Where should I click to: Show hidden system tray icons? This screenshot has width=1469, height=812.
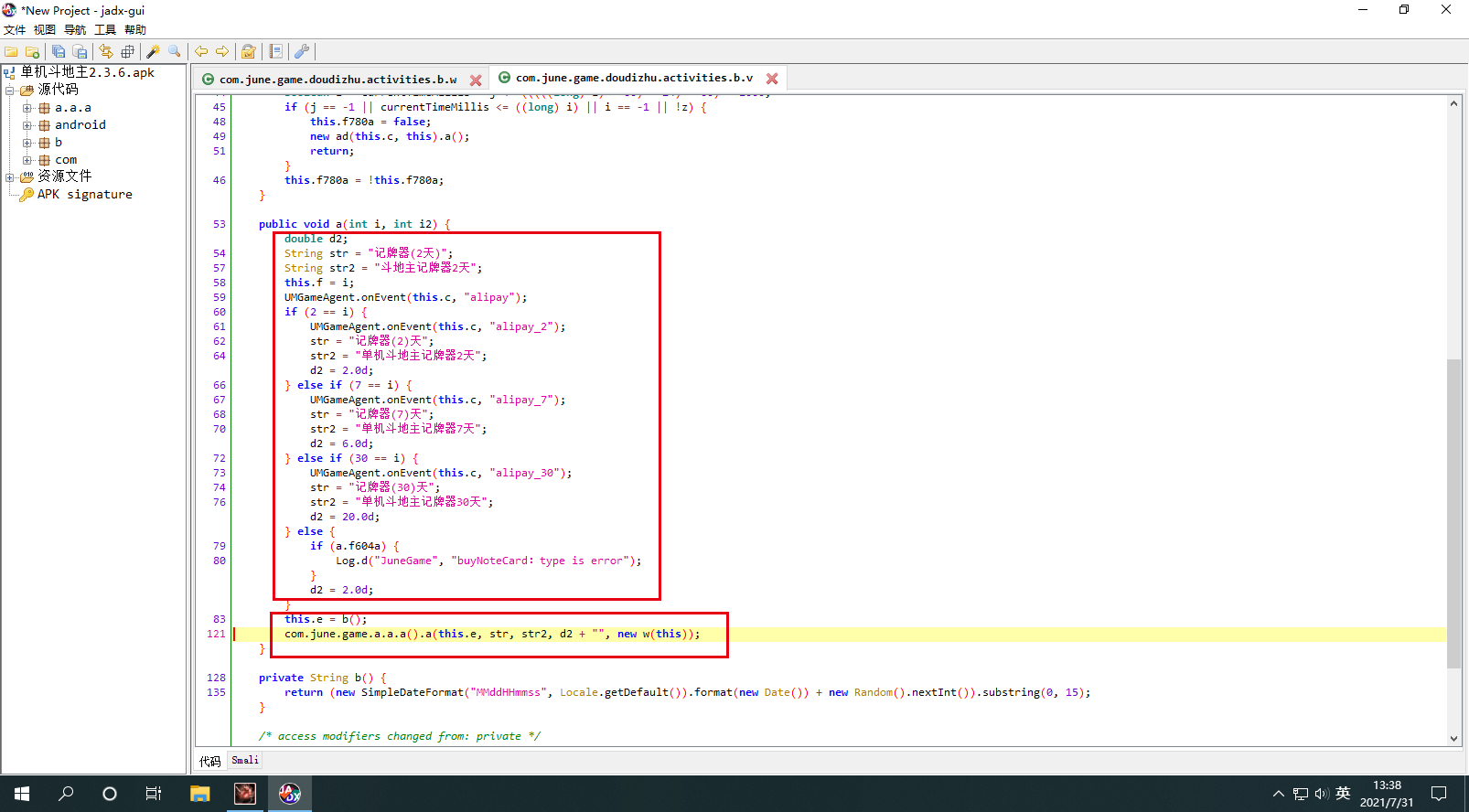click(1279, 794)
